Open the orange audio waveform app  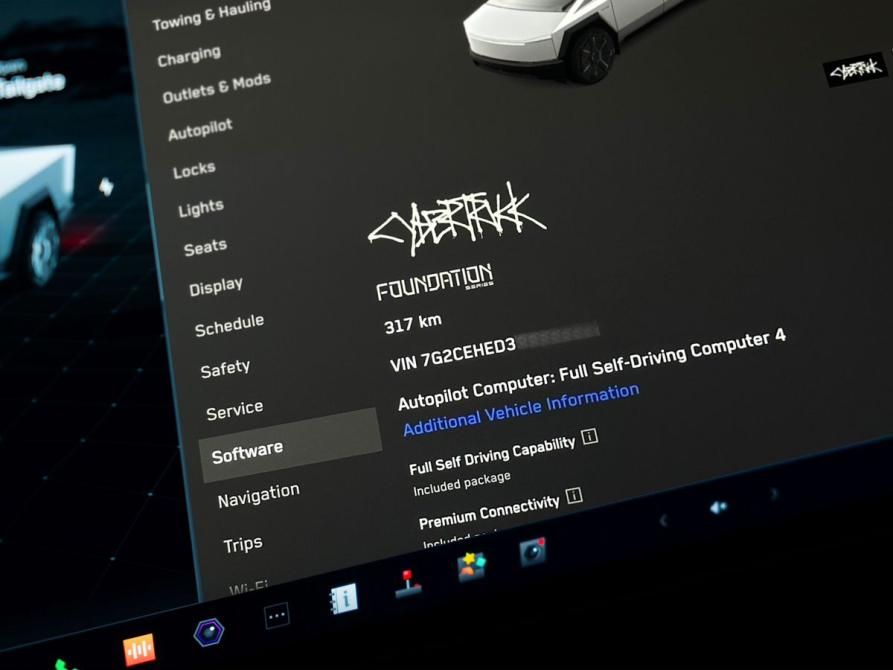coord(139,649)
